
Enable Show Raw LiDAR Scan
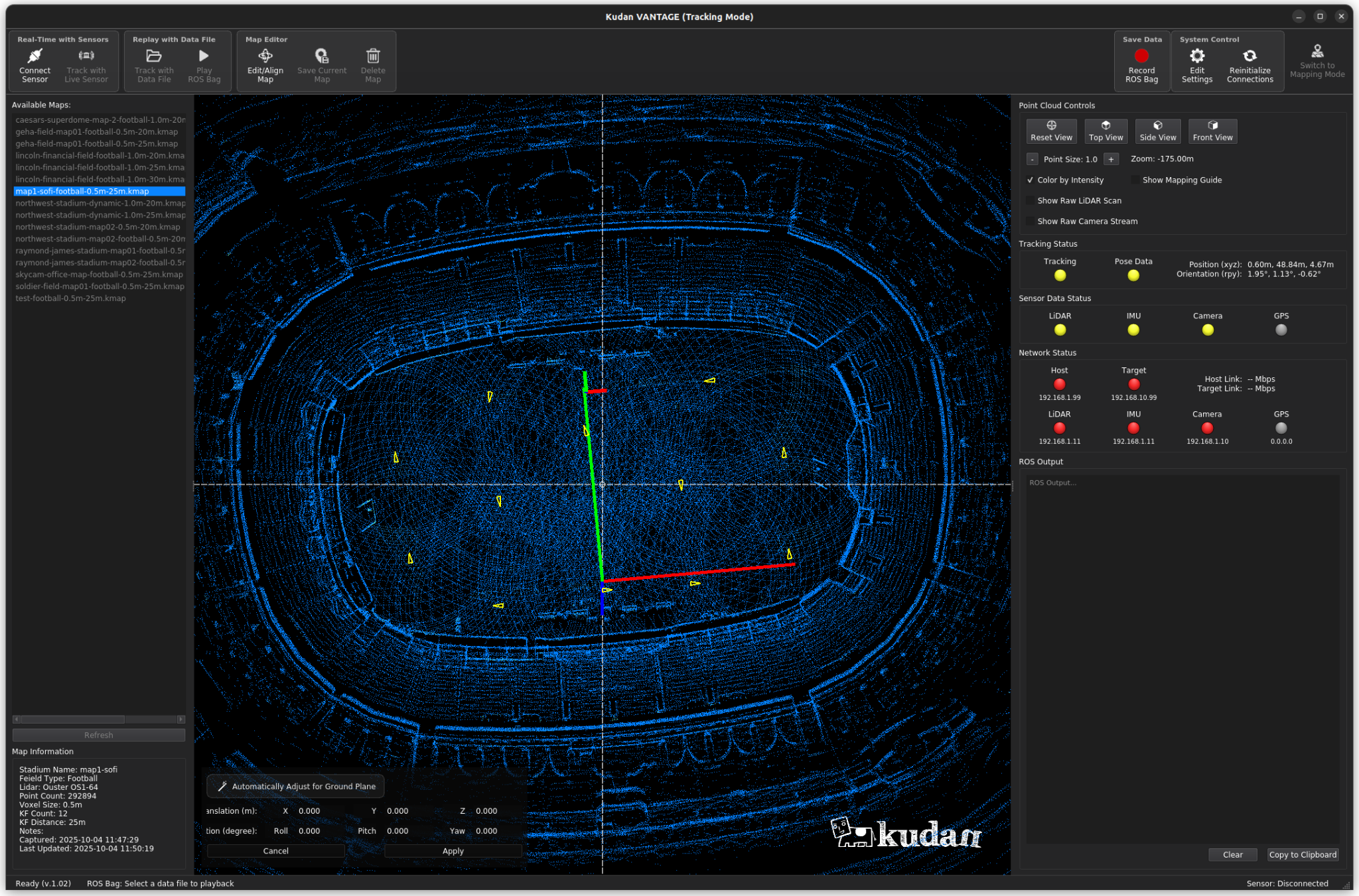[1030, 201]
